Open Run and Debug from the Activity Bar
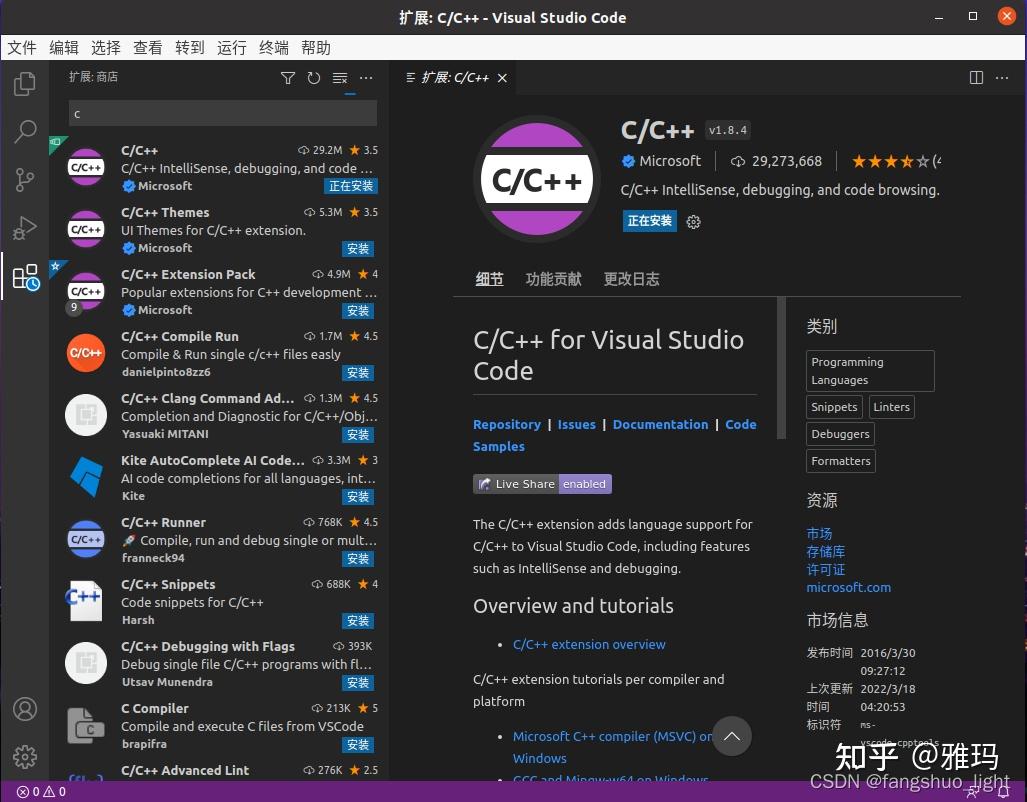Viewport: 1027px width, 802px height. (25, 228)
